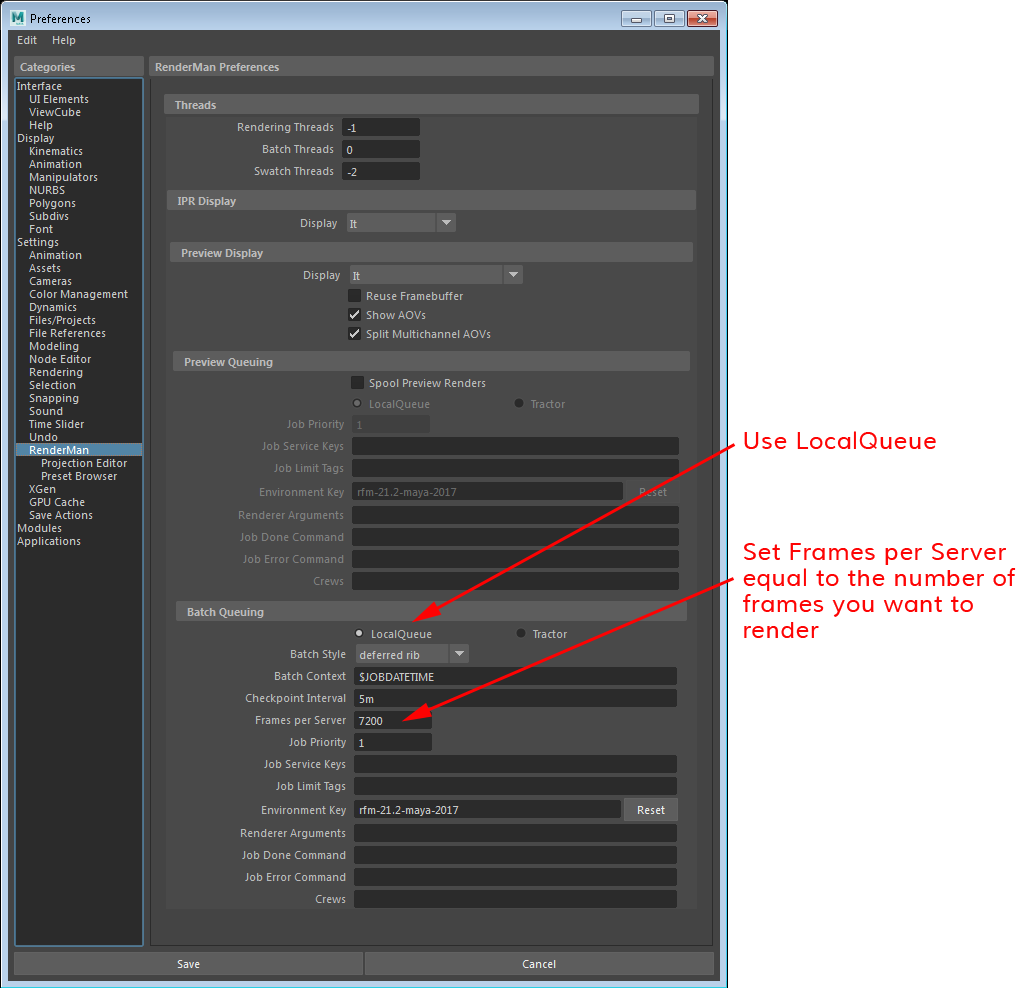Click Batch Queuing Job Done Command field

(x=515, y=855)
